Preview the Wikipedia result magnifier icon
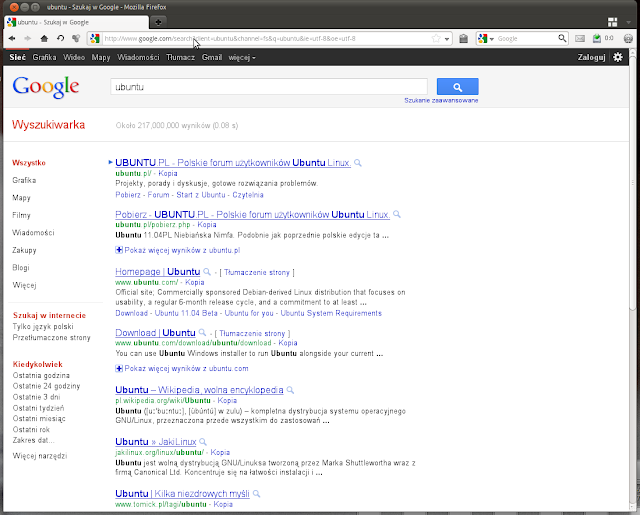This screenshot has height=515, width=640. 290,390
